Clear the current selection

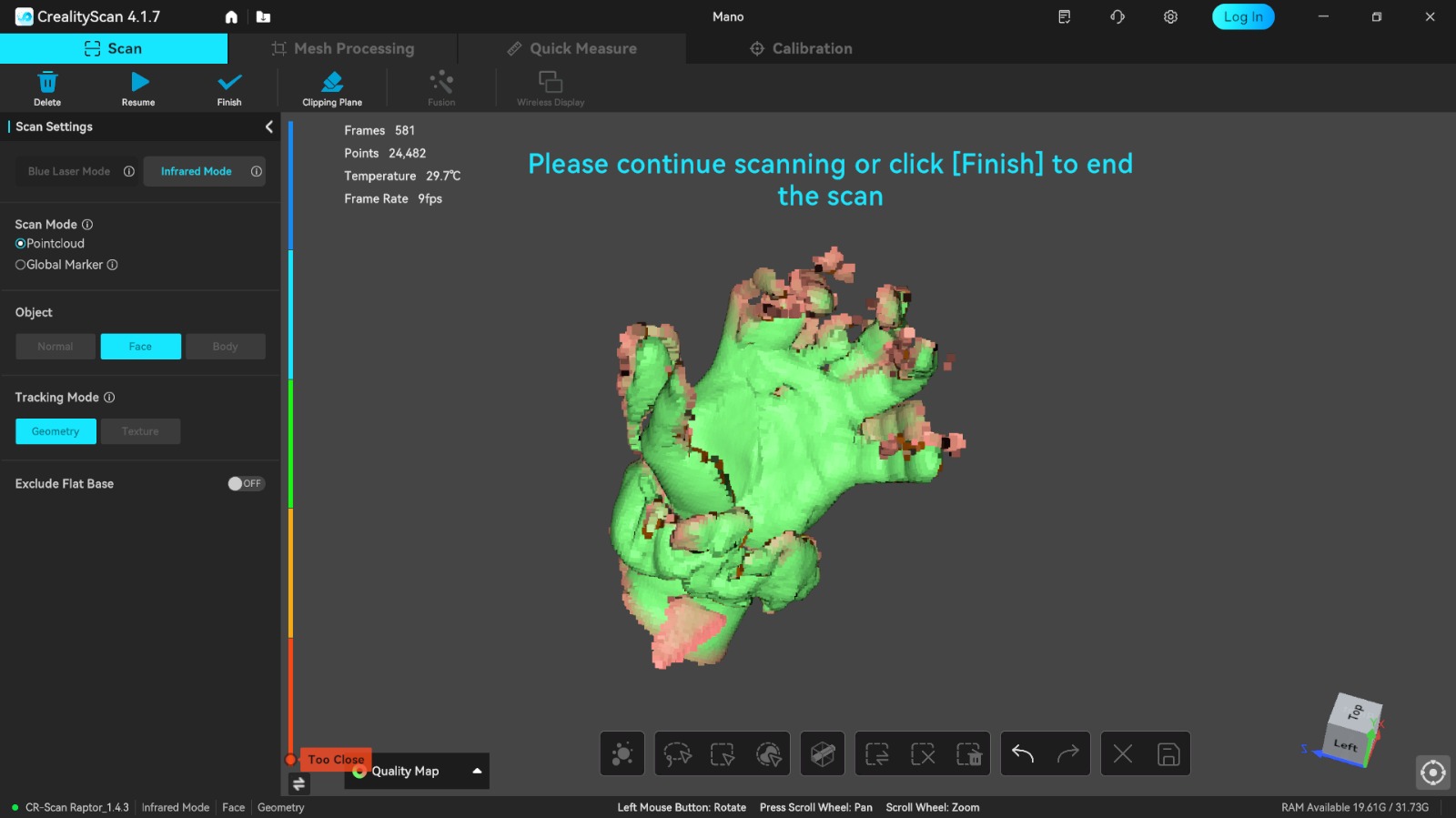coord(923,753)
